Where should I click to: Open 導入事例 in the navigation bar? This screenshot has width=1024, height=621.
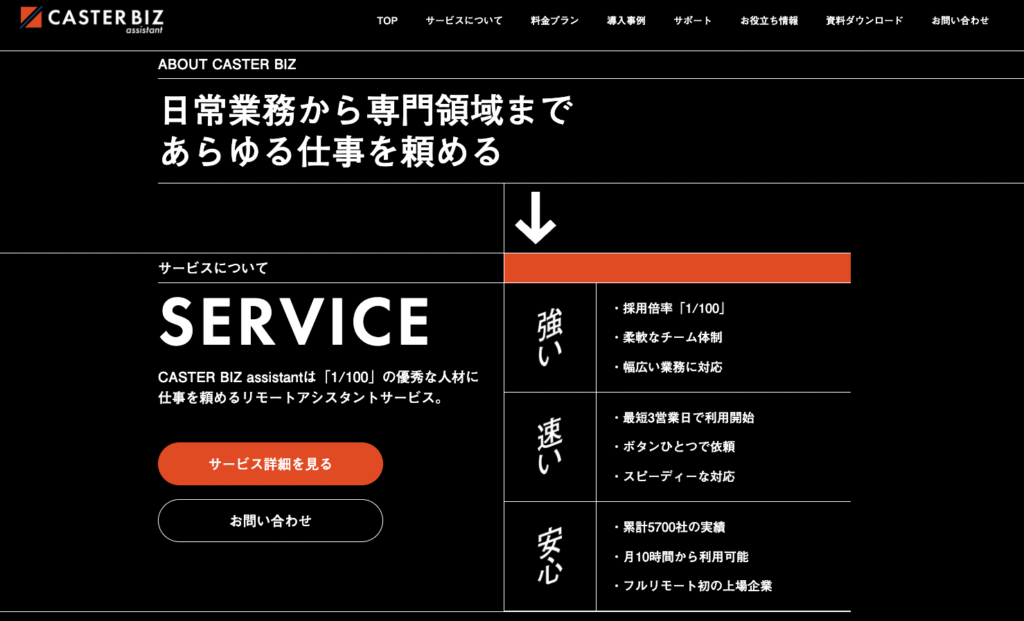point(626,21)
